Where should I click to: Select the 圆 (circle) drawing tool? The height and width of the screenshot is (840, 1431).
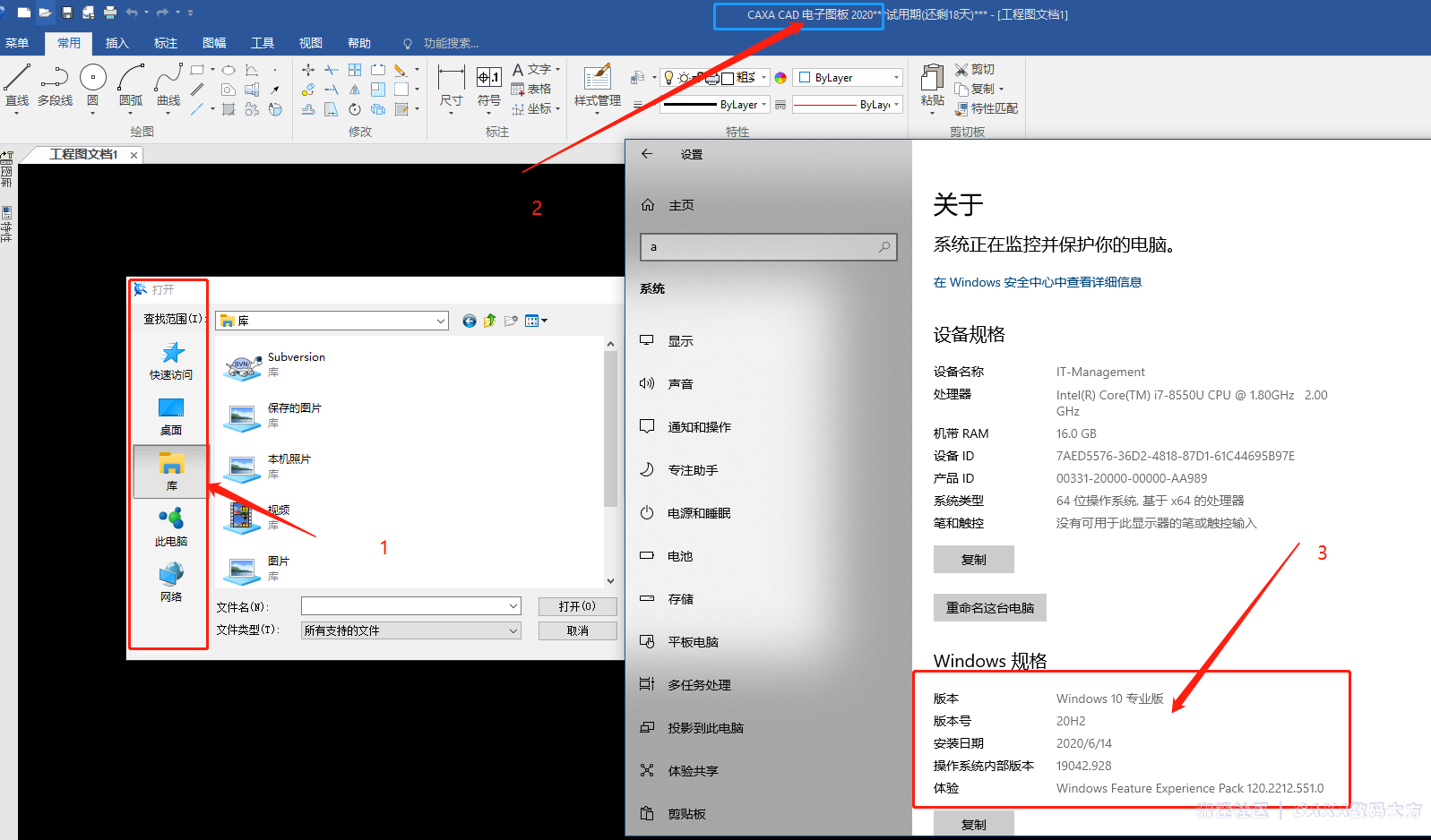click(x=92, y=85)
